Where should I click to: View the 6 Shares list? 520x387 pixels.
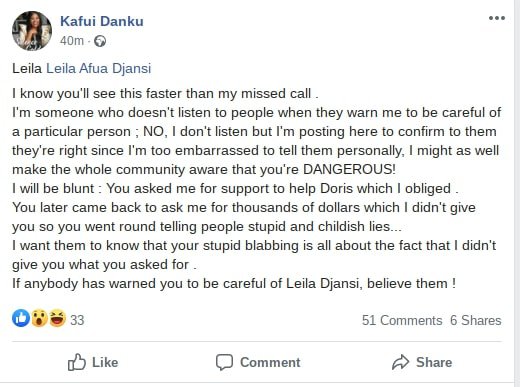pyautogui.click(x=476, y=320)
